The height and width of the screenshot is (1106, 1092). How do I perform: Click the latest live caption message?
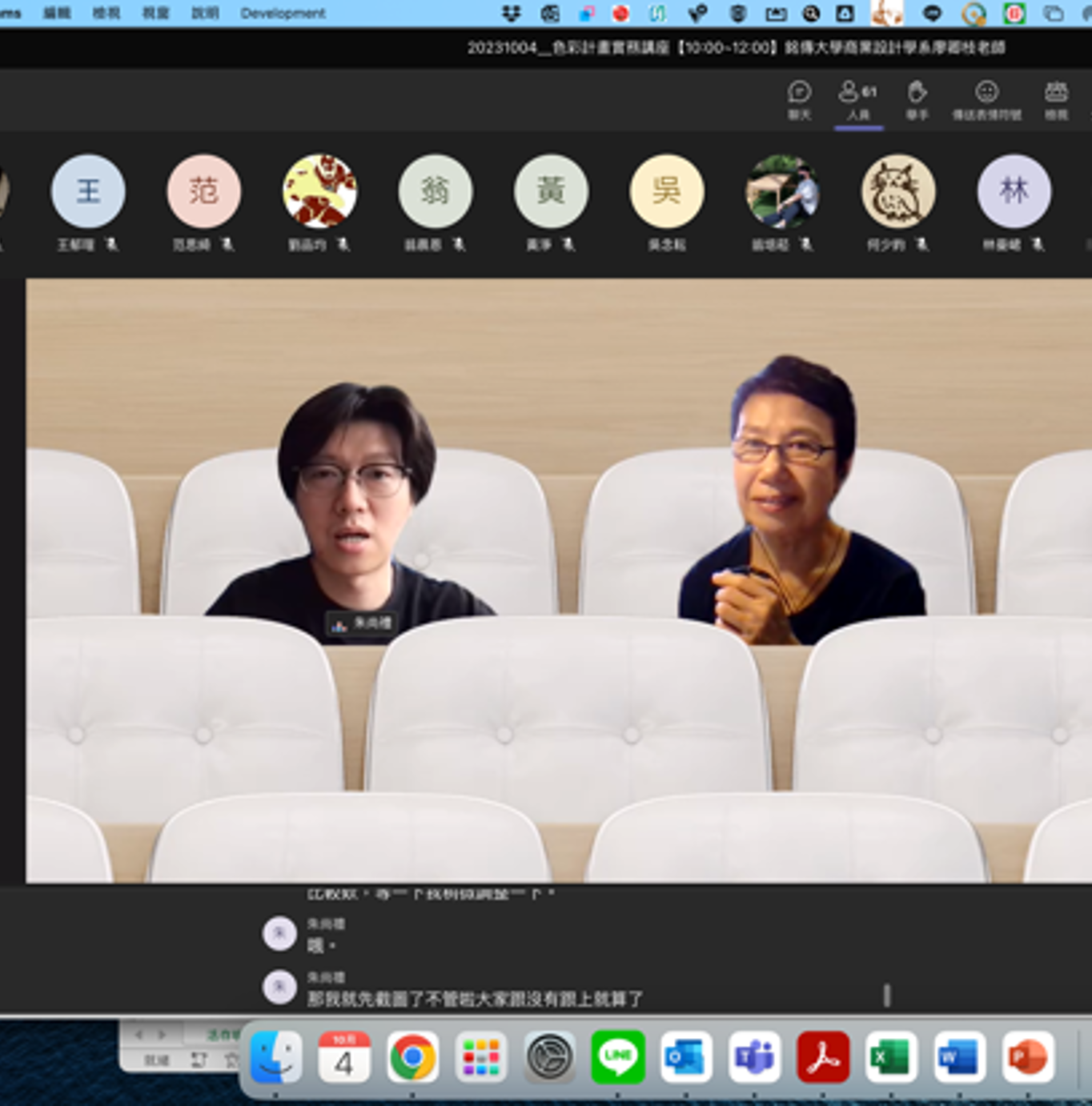click(x=475, y=998)
